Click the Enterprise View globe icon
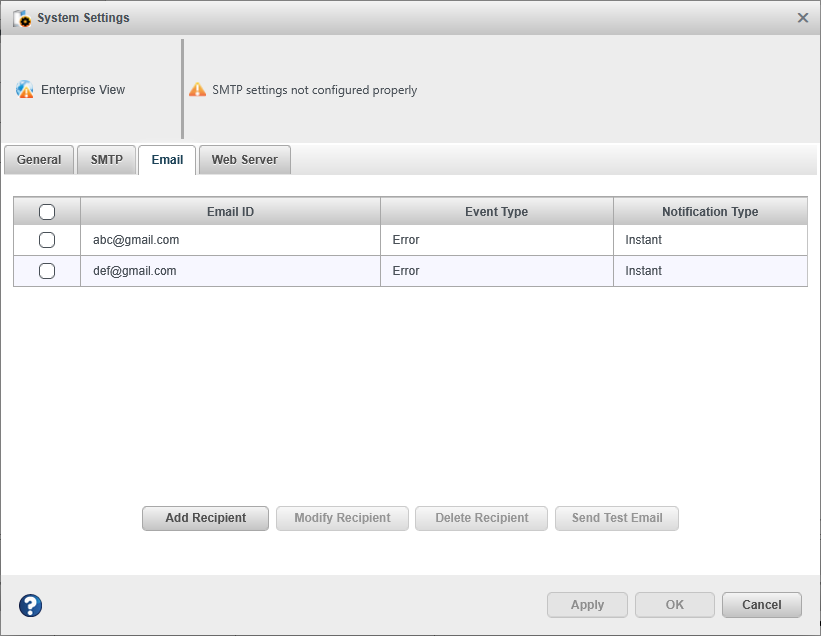Viewport: 821px width, 636px height. pos(25,90)
